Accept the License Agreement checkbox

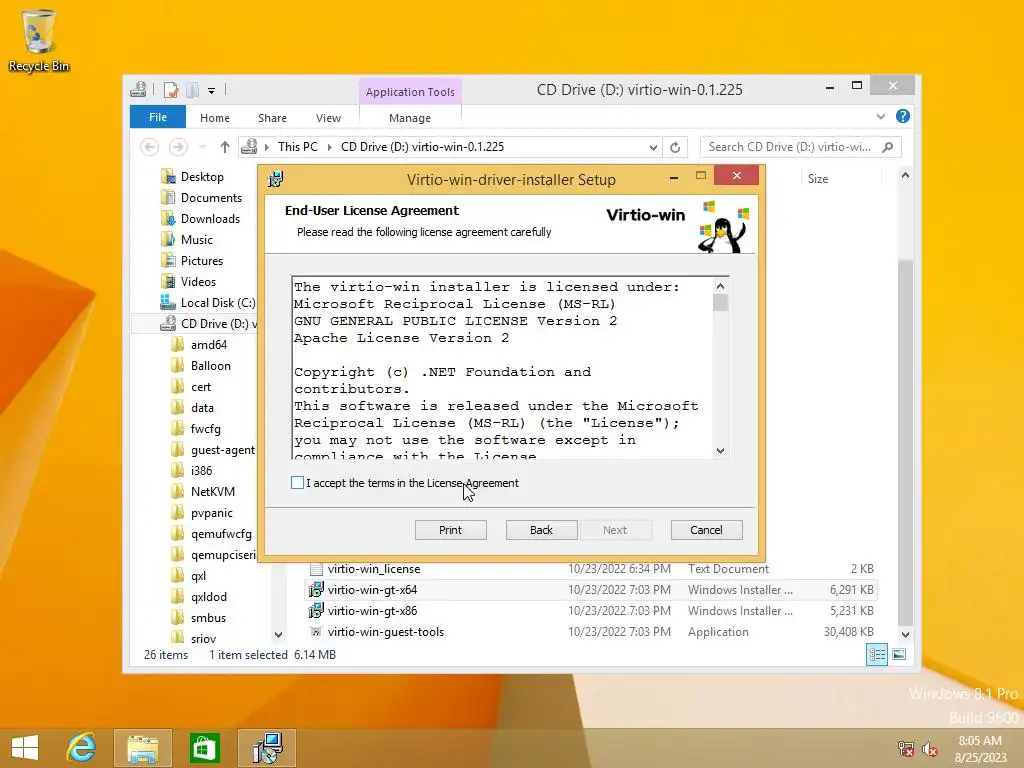[x=297, y=483]
